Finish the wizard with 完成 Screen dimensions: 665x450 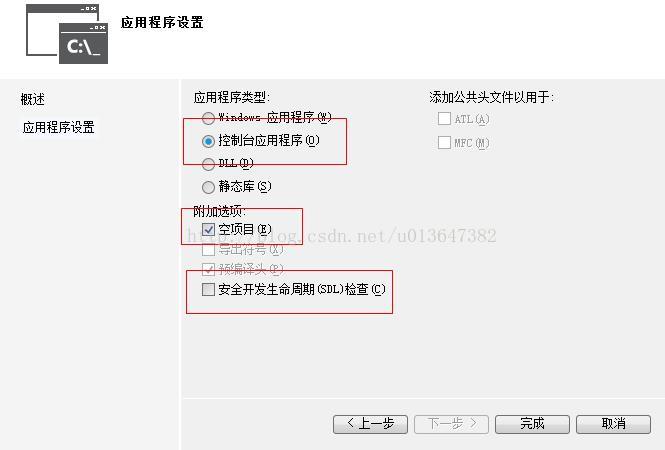point(532,424)
